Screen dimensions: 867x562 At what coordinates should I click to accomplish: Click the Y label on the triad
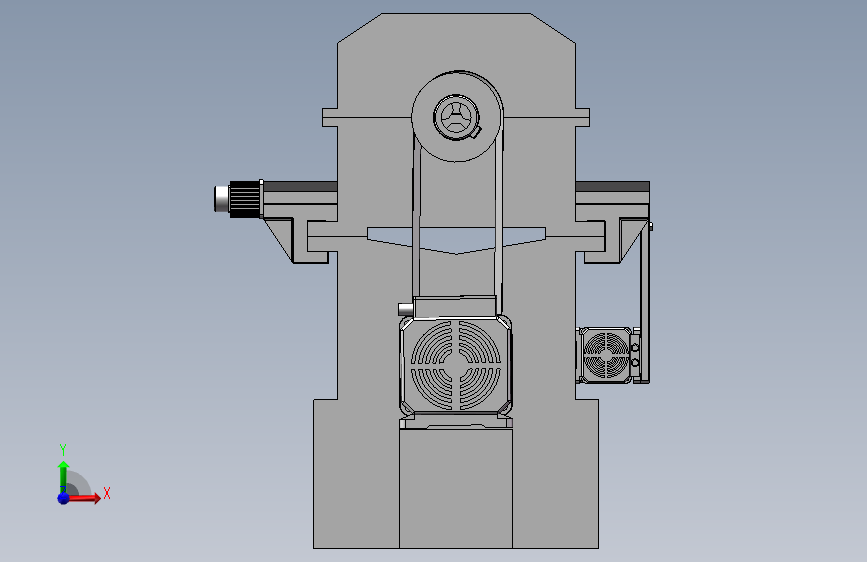coord(63,449)
